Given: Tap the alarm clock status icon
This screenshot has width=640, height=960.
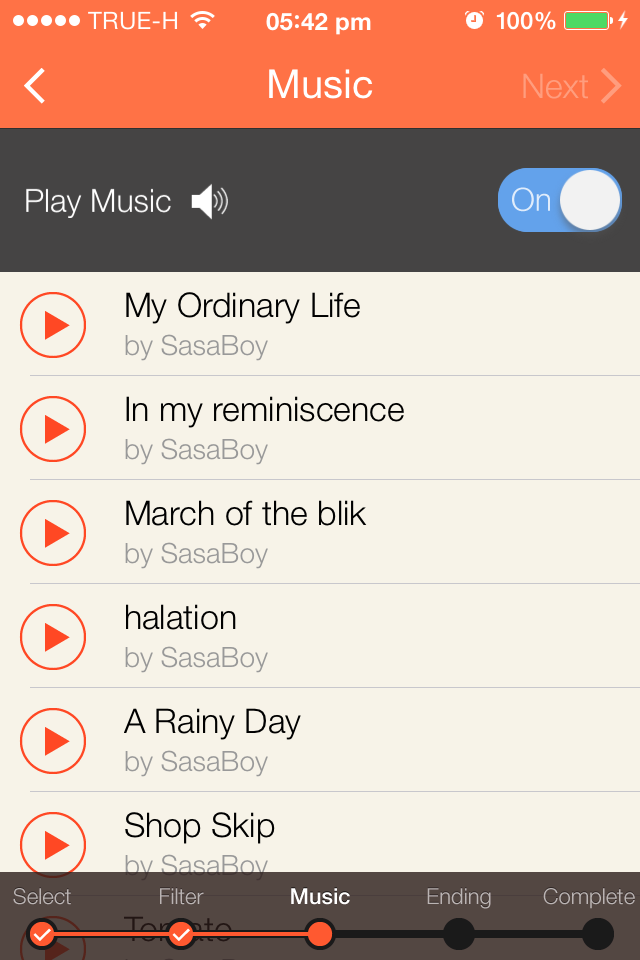Looking at the screenshot, I should [475, 21].
